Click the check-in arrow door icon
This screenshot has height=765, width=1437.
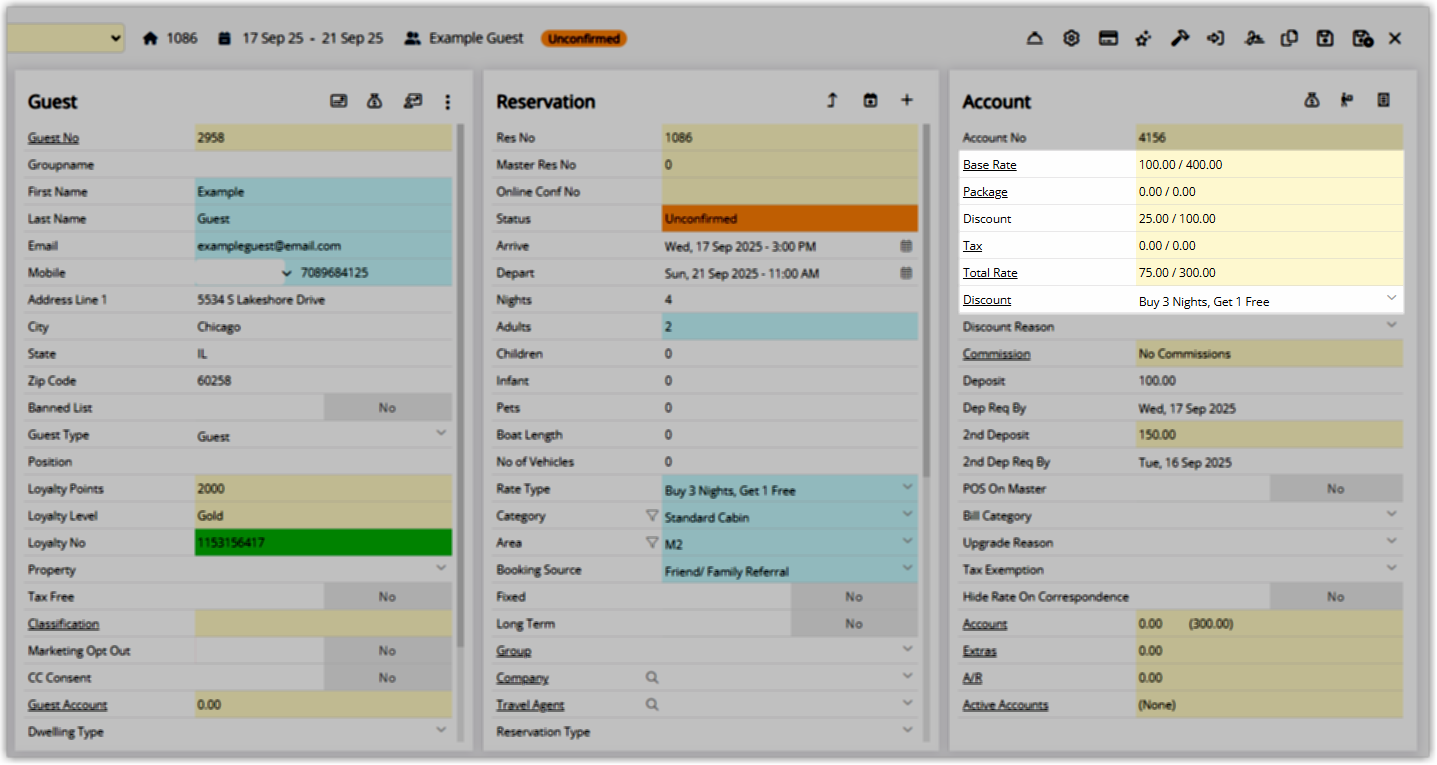coord(1216,38)
